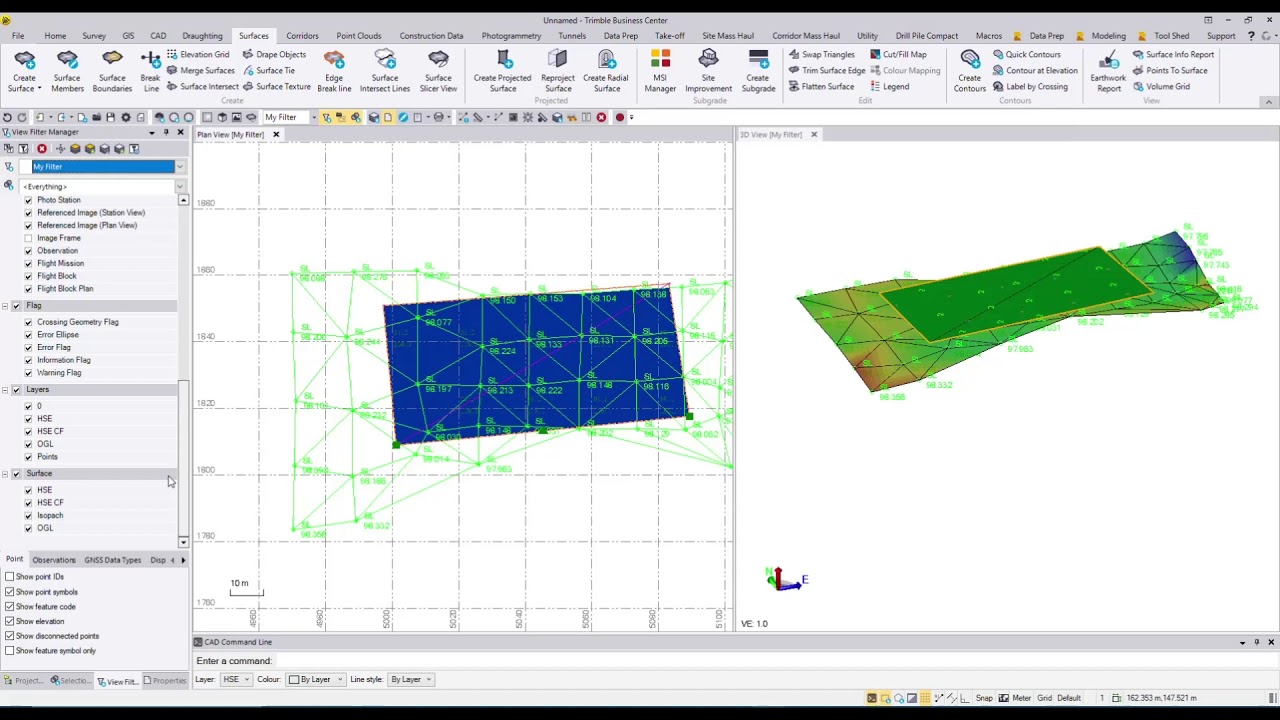This screenshot has width=1280, height=720.
Task: Click the Colour By Layer swatch
Action: (294, 680)
